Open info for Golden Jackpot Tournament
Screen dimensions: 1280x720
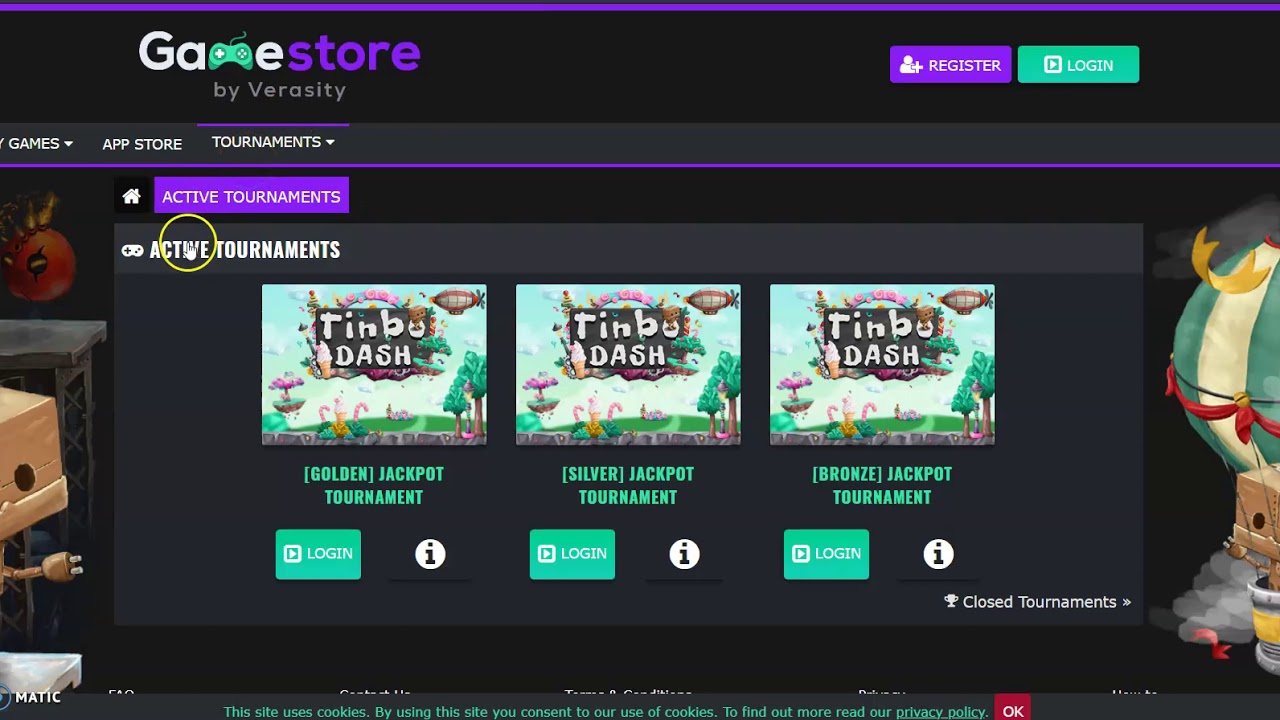coord(430,554)
